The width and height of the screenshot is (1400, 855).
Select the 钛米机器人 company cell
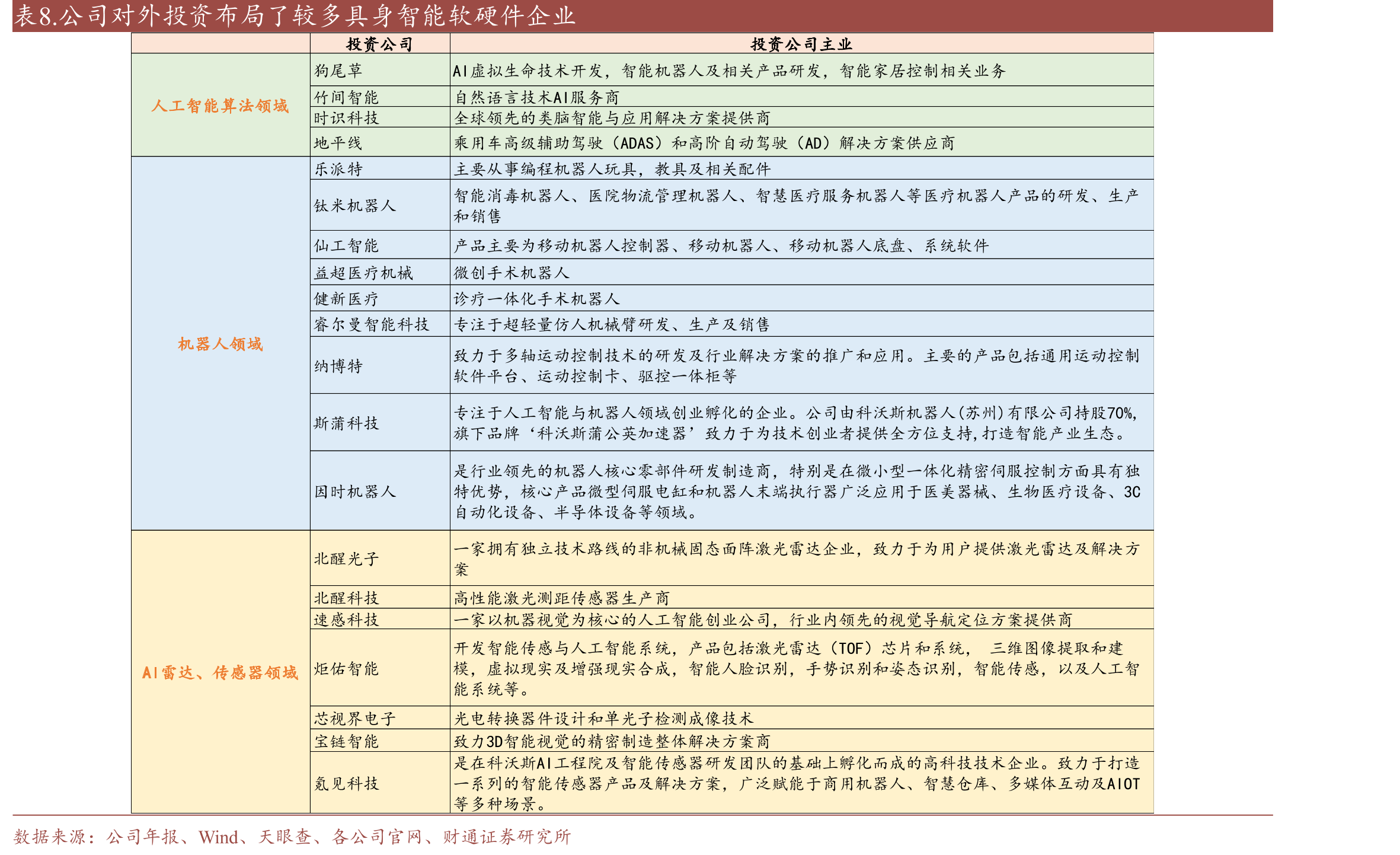click(x=380, y=205)
